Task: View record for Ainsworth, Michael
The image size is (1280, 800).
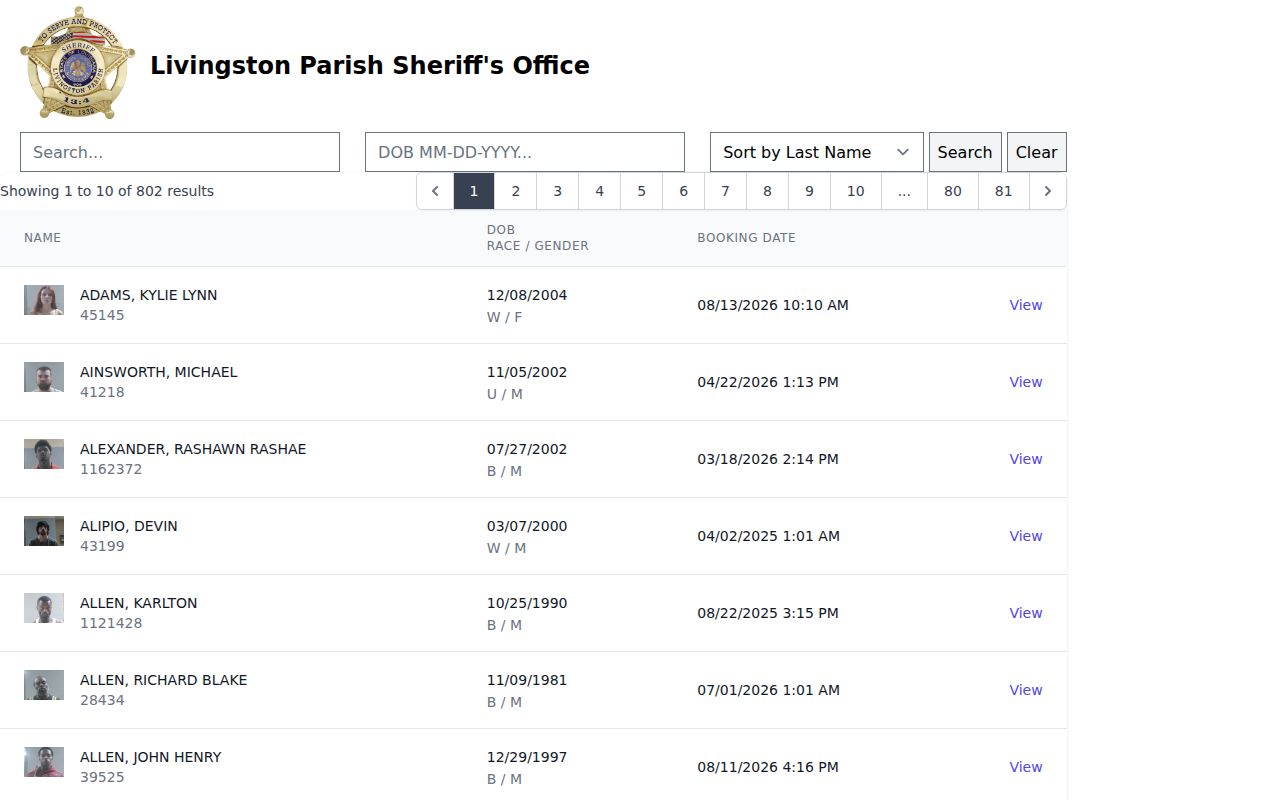Action: coord(1026,382)
